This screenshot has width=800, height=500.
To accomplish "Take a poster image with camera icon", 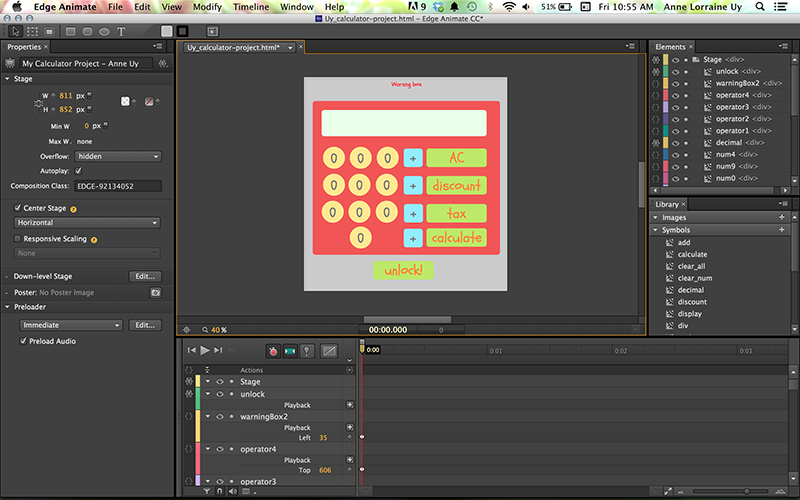I will pos(155,293).
